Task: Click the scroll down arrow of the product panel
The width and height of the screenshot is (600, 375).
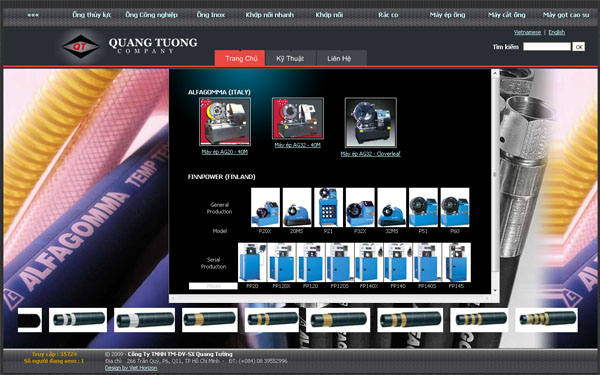Action: 495,291
